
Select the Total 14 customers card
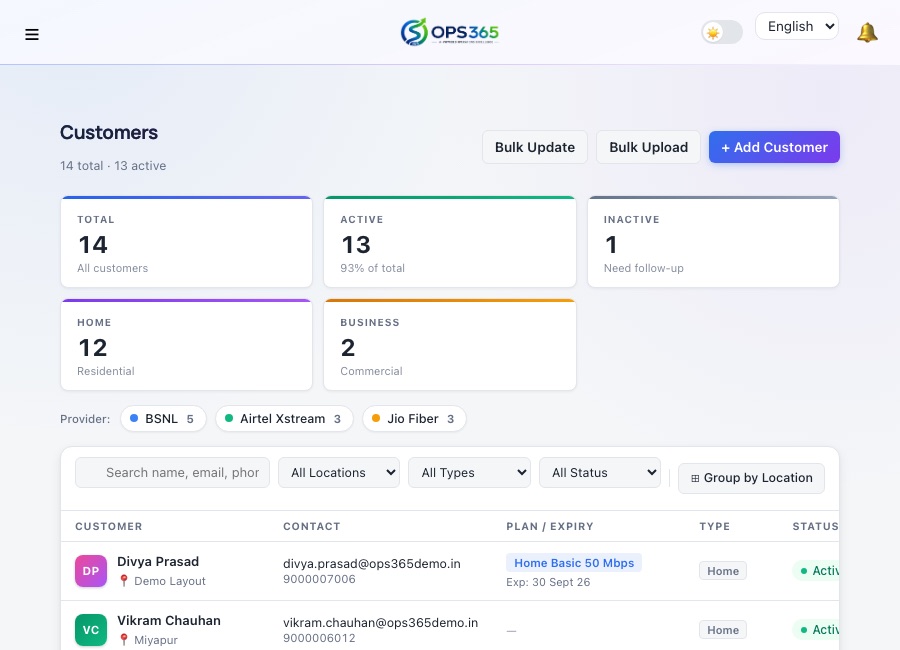(x=187, y=242)
